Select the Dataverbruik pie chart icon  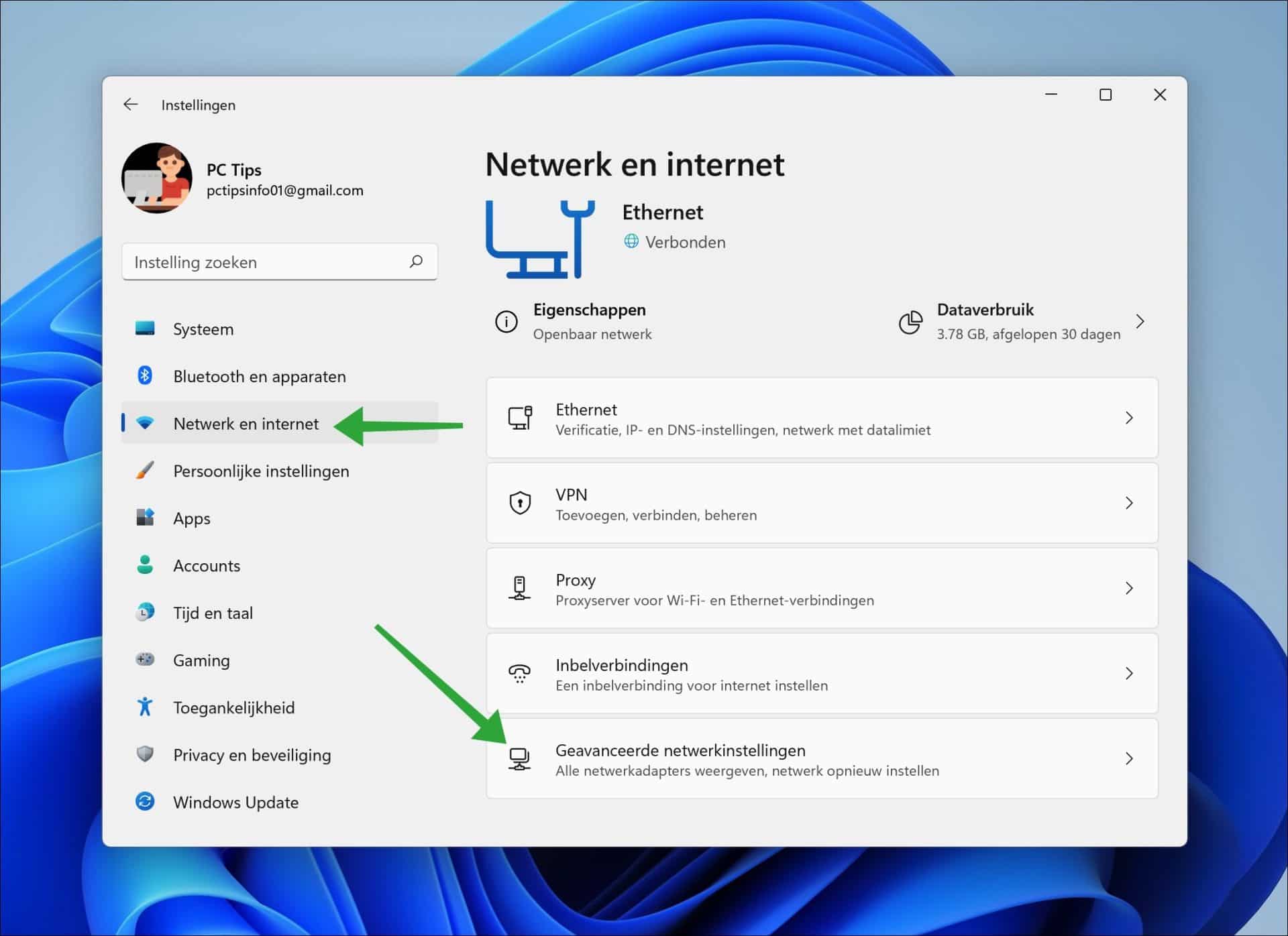click(x=910, y=322)
